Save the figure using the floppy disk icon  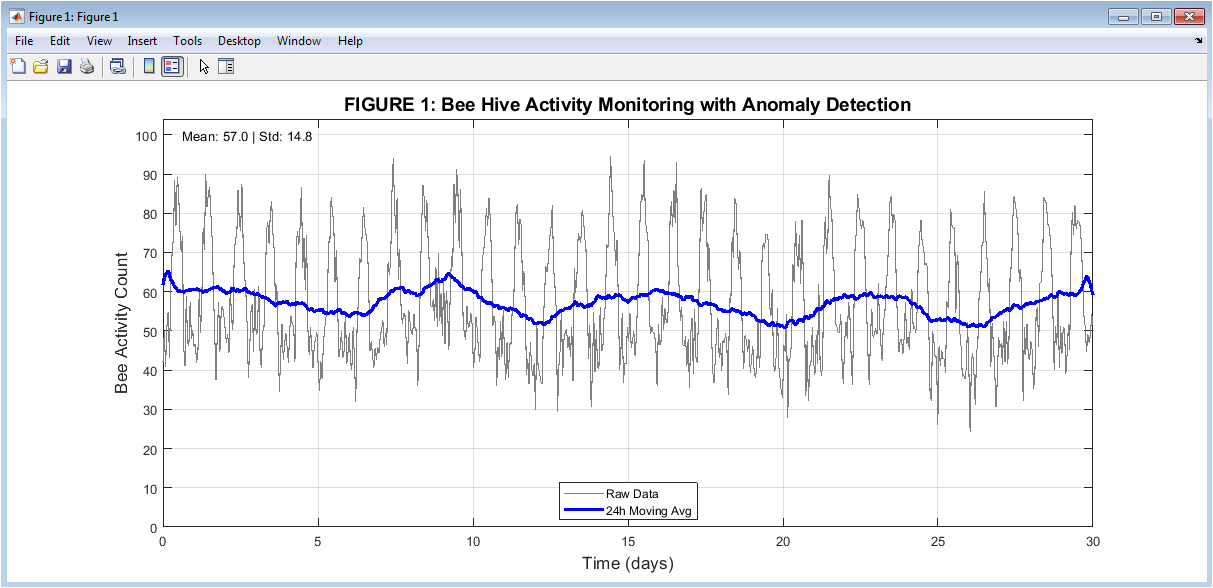tap(64, 67)
